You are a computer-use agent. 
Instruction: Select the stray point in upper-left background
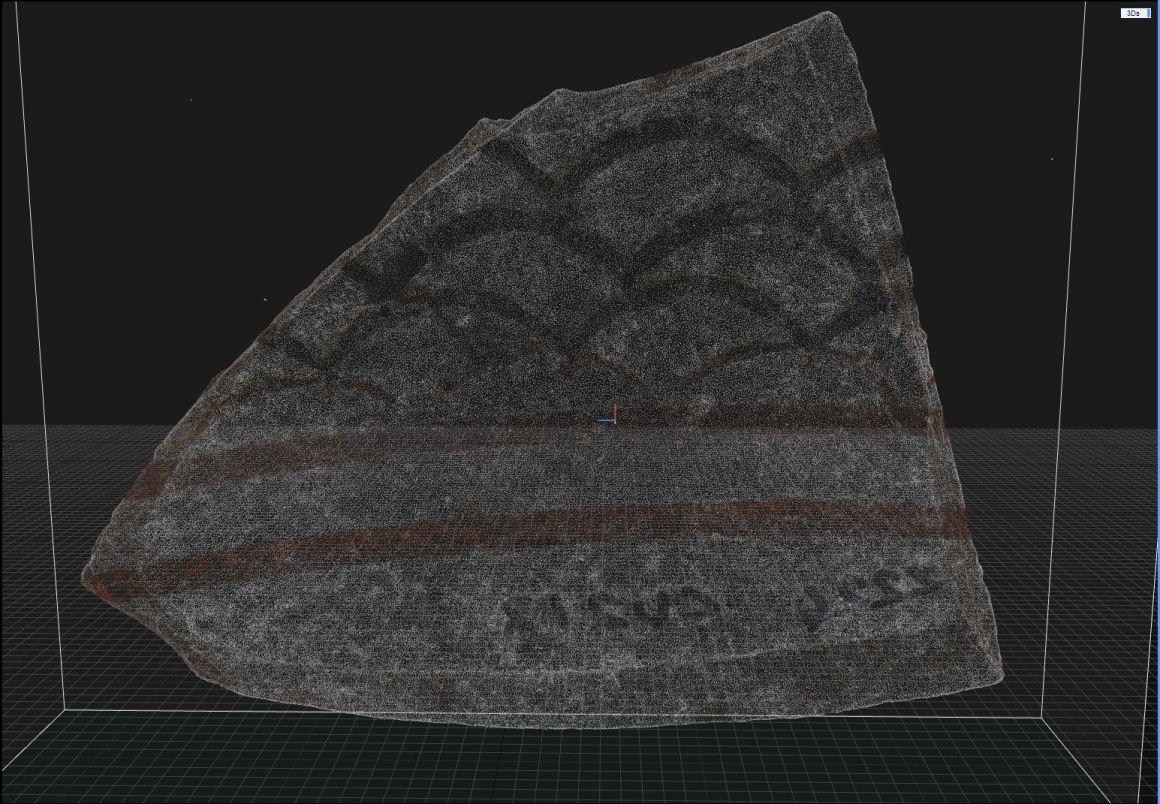pyautogui.click(x=190, y=99)
